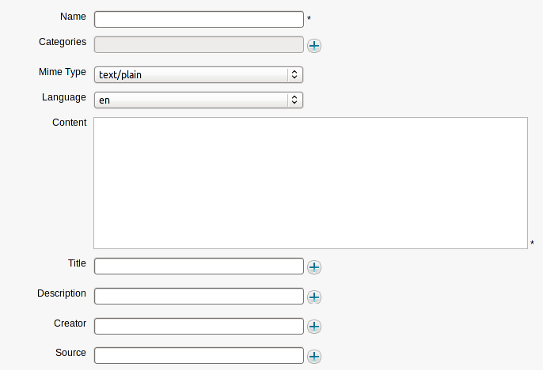This screenshot has height=370, width=543.
Task: Focus the Source text field
Action: point(199,355)
